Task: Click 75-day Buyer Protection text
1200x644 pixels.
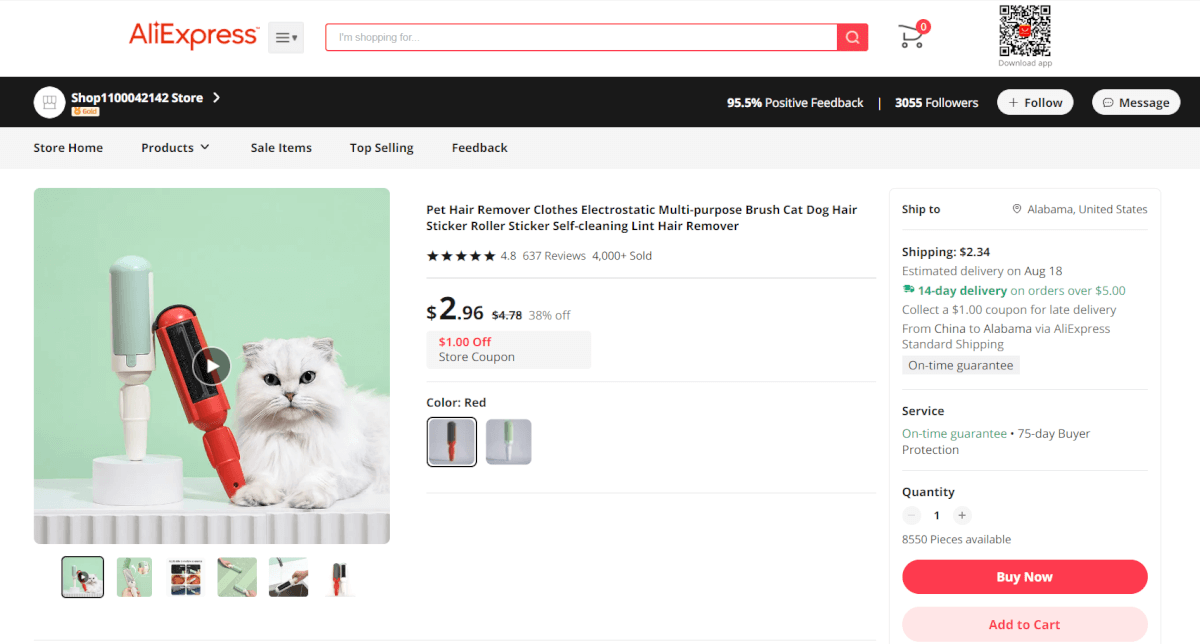Action: 996,442
